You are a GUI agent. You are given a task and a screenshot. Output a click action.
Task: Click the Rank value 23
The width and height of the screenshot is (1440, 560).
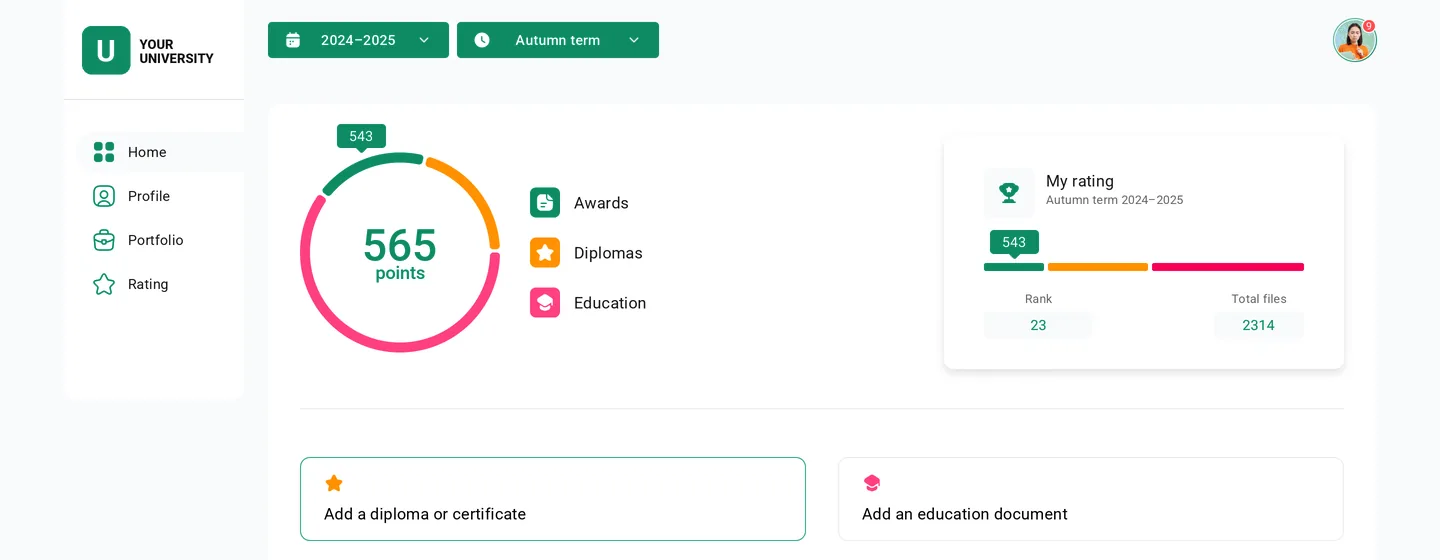[1038, 325]
